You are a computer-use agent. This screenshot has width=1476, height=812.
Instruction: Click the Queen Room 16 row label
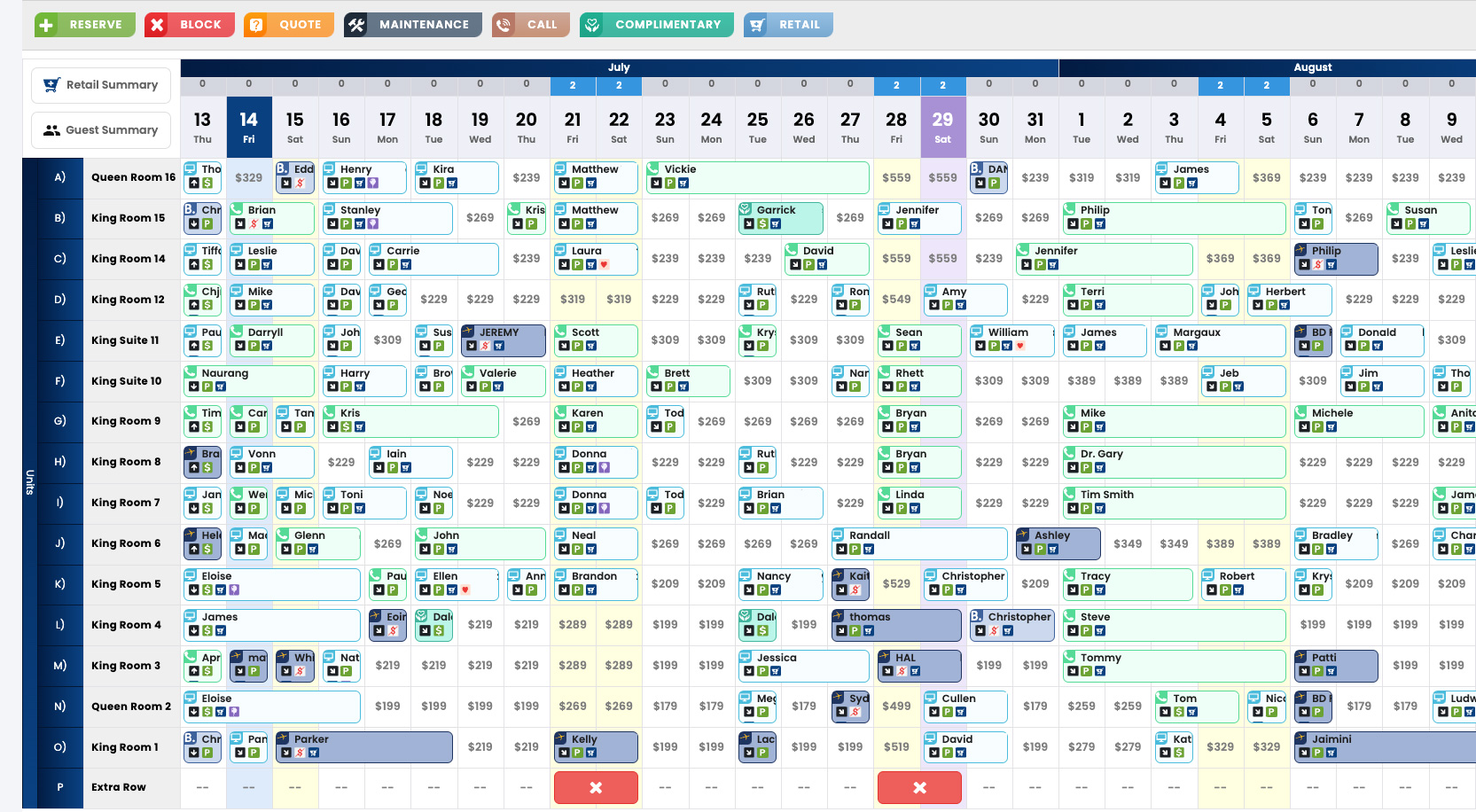pos(133,177)
